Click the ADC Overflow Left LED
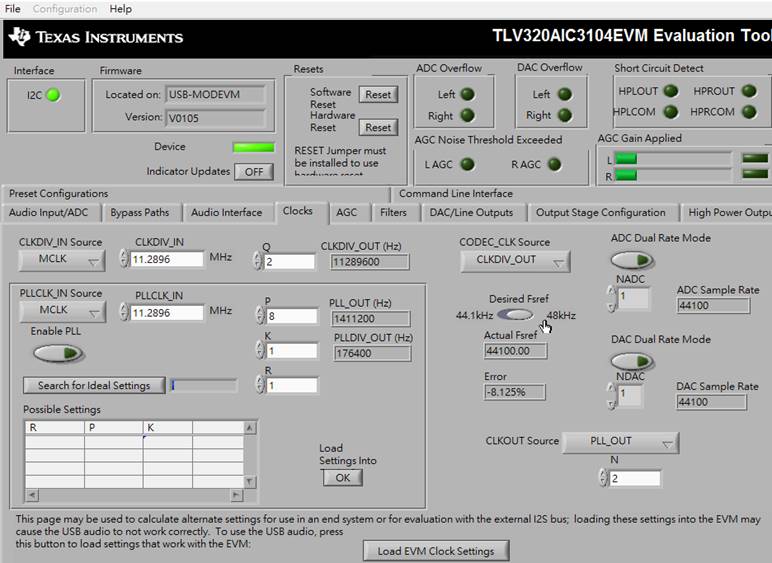This screenshot has height=563, width=772. [x=467, y=94]
